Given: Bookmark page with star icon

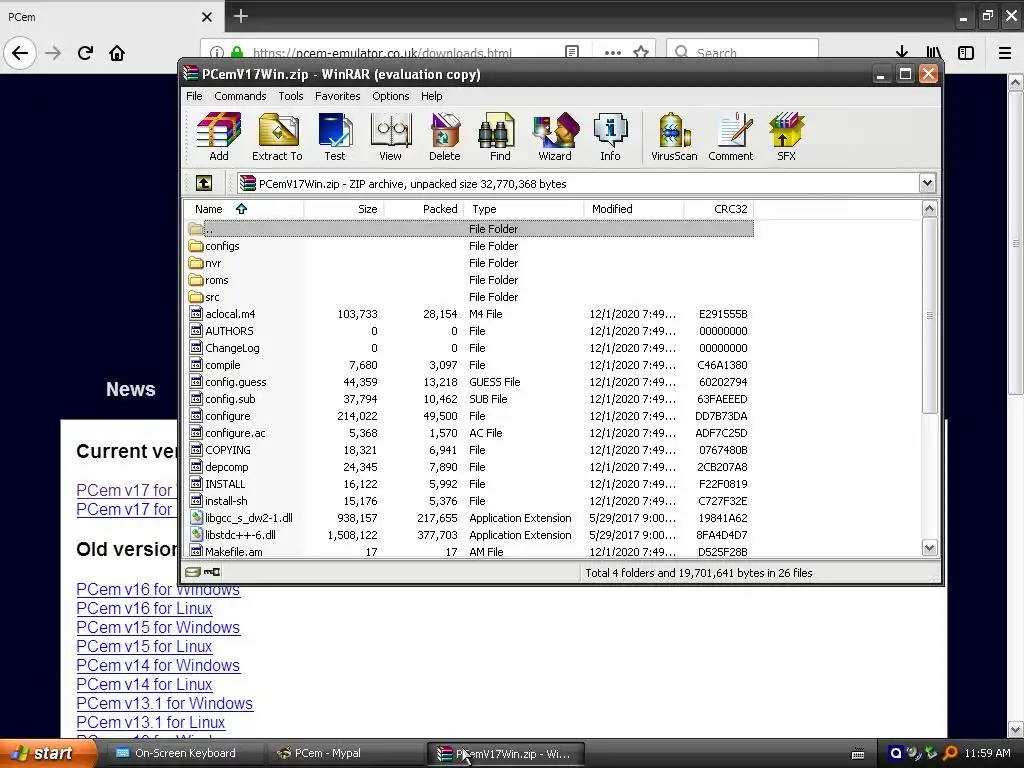Looking at the screenshot, I should 641,52.
